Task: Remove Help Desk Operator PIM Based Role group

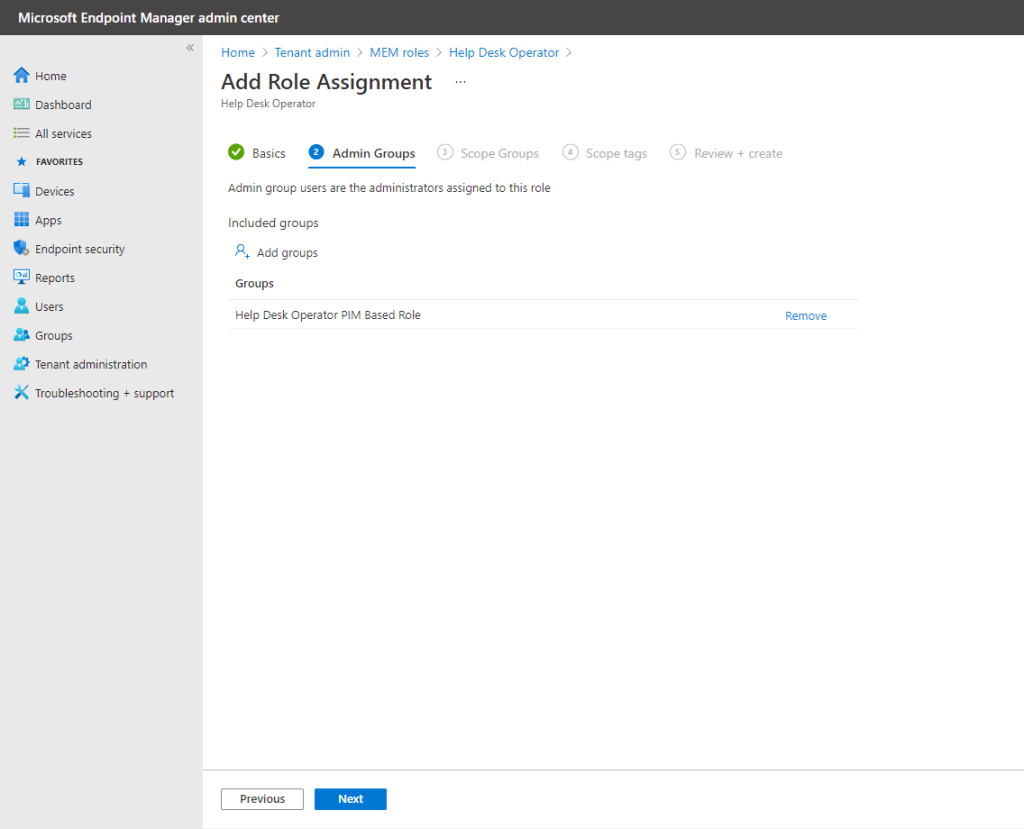Action: coord(805,316)
